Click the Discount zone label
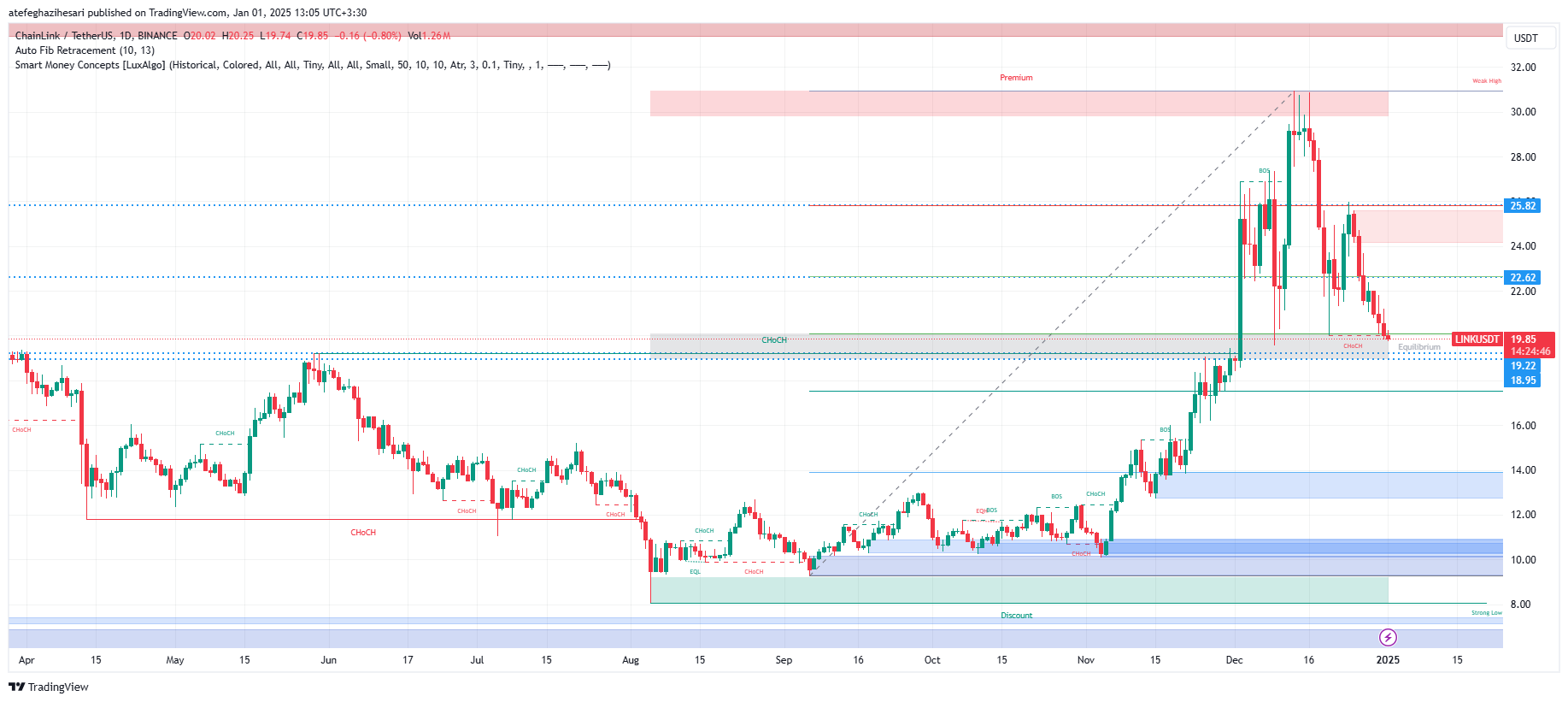This screenshot has width=1568, height=702. pyautogui.click(x=1016, y=616)
